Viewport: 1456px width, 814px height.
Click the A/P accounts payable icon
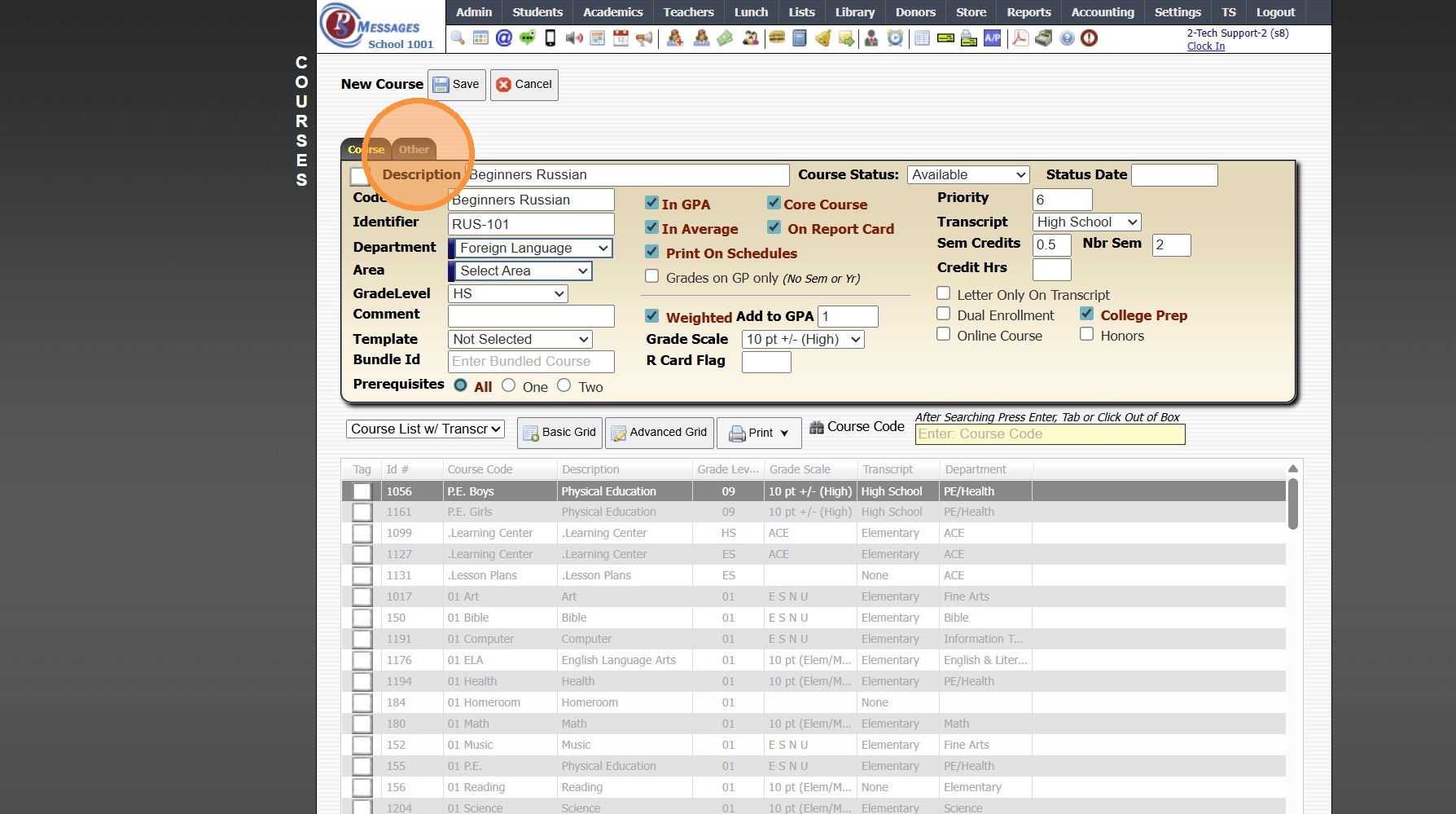tap(992, 38)
